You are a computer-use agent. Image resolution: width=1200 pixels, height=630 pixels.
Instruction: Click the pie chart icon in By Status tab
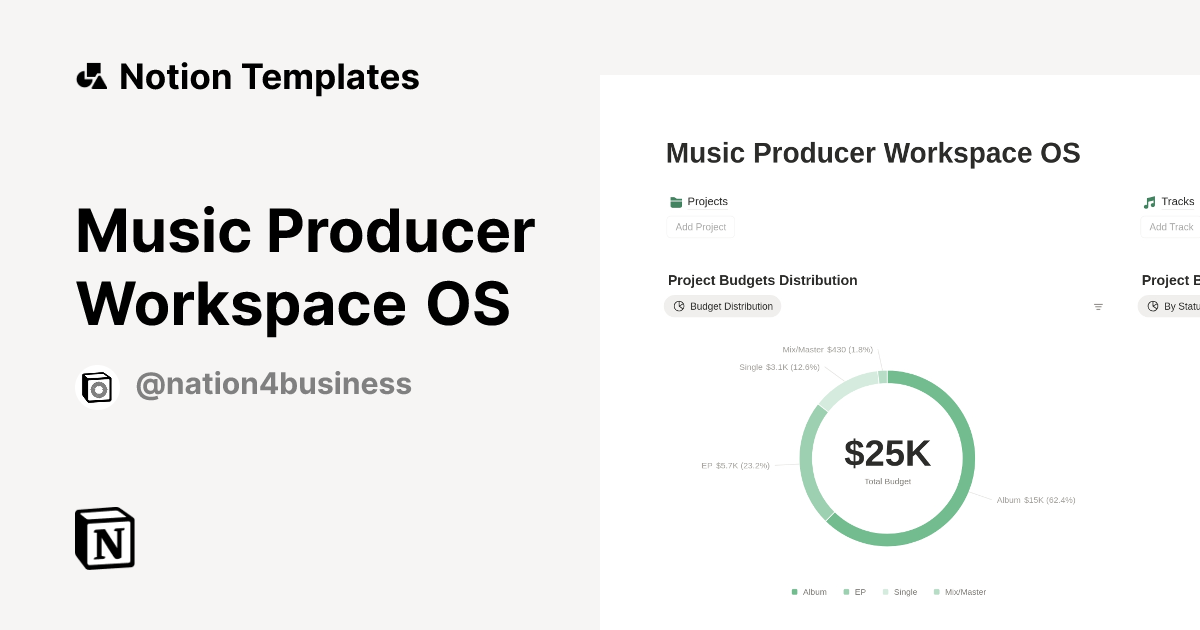(x=1153, y=306)
